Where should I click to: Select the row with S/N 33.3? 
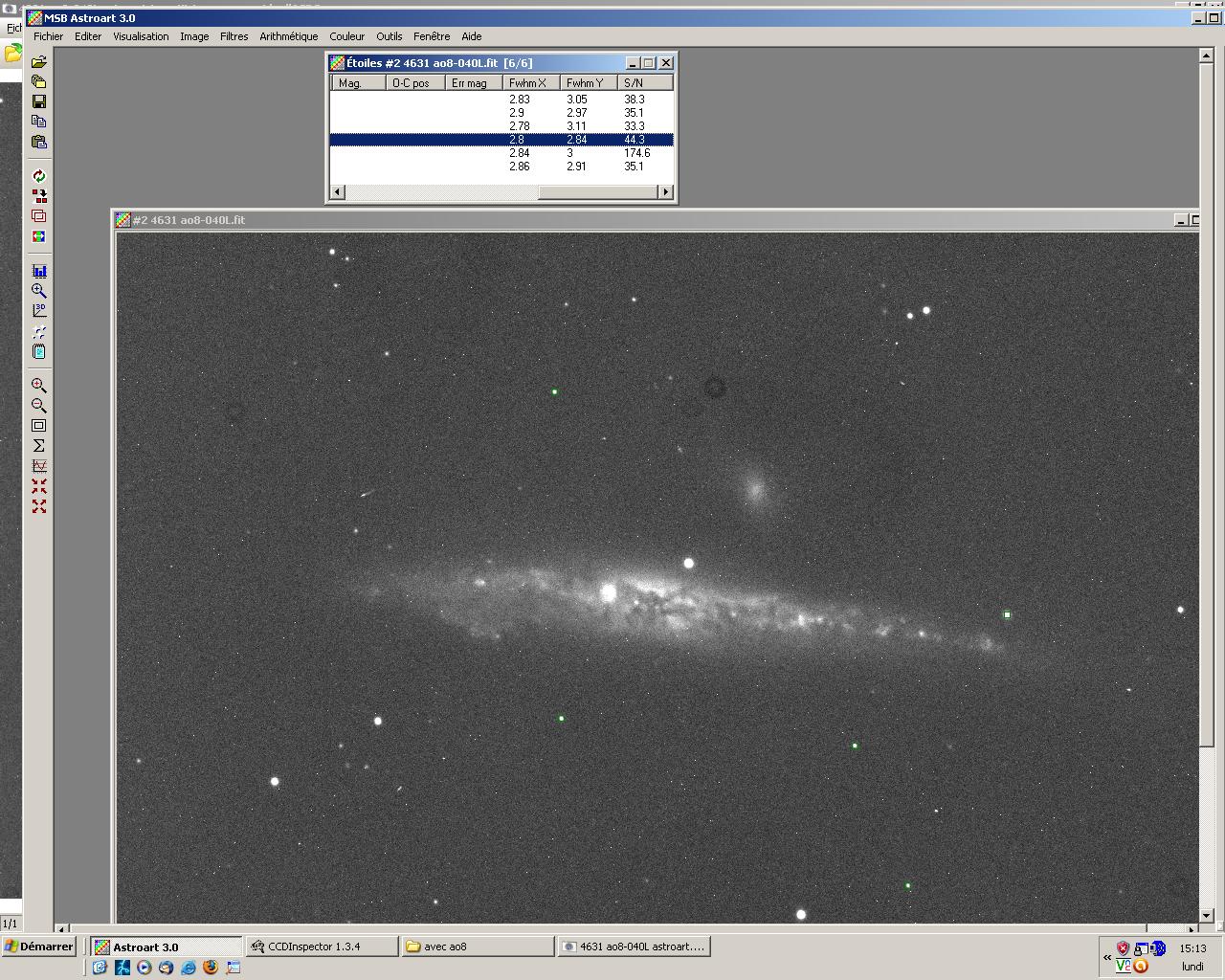click(502, 126)
